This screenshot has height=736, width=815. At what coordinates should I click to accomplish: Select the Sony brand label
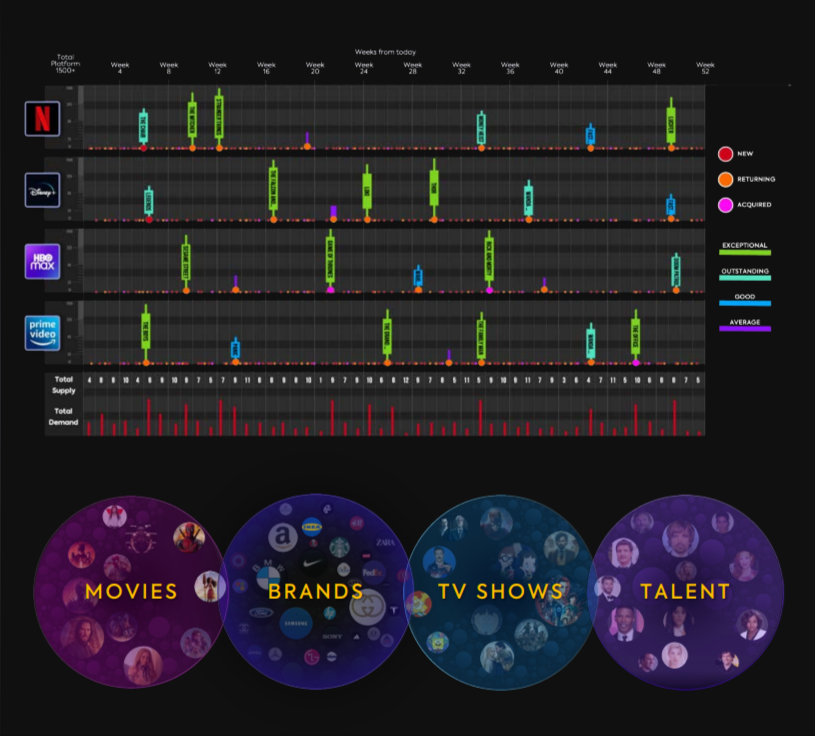click(332, 636)
